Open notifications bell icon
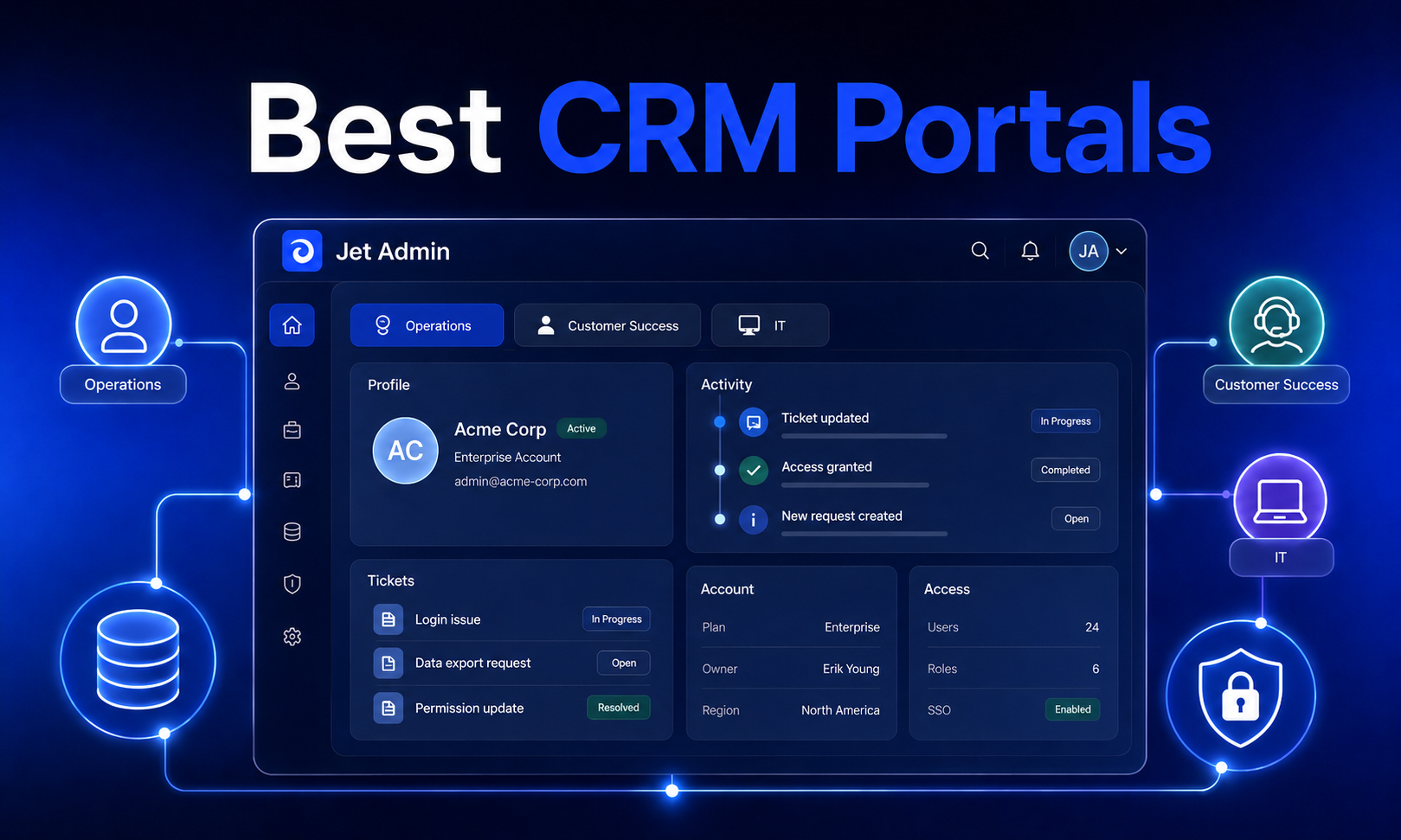The height and width of the screenshot is (840, 1401). pos(1030,251)
